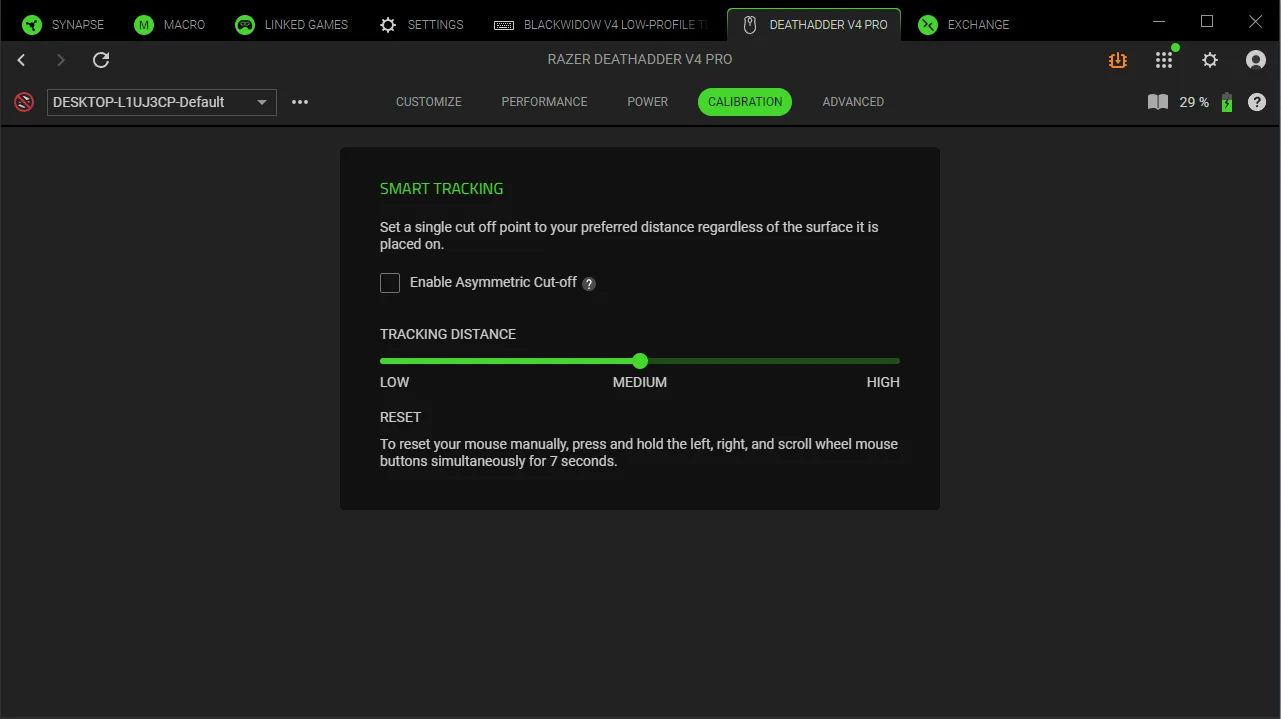Switch to BlackWidow V4 Low-Profile tab
The width and height of the screenshot is (1281, 719).
point(601,24)
